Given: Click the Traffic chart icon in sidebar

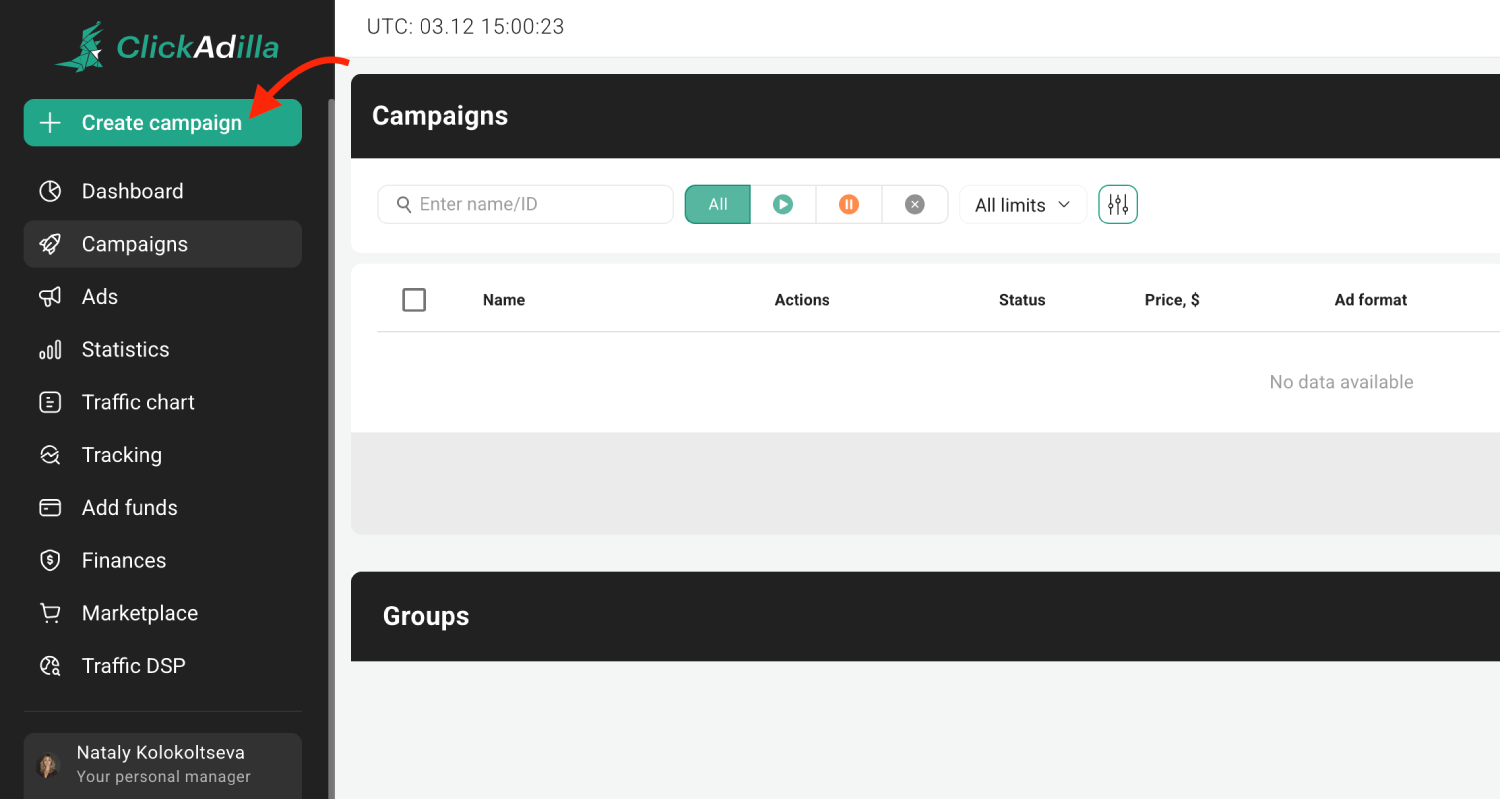Looking at the screenshot, I should coord(50,402).
